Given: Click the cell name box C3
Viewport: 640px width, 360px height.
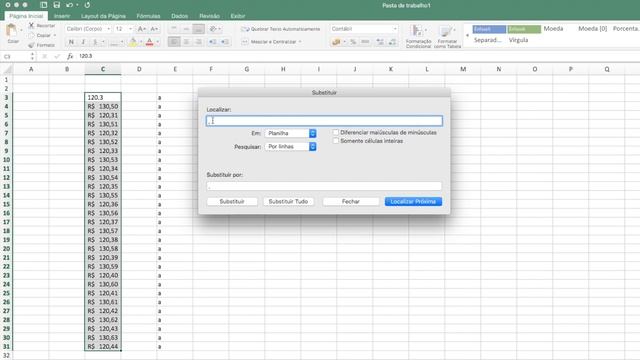Looking at the screenshot, I should pos(15,56).
